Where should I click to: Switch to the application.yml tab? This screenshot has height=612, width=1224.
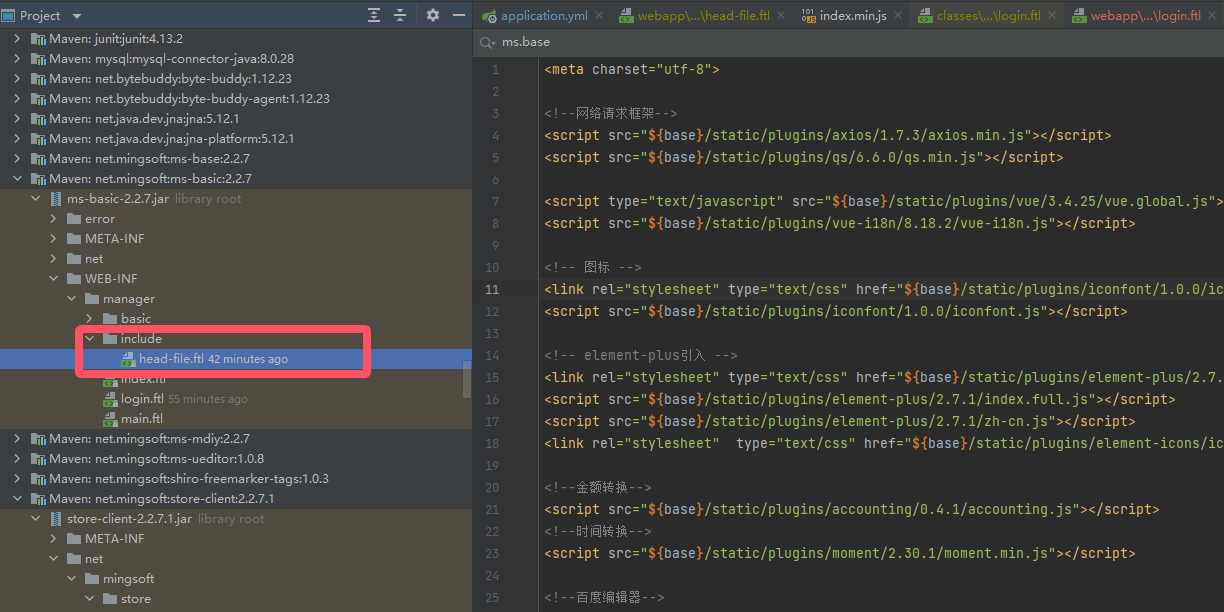[544, 16]
